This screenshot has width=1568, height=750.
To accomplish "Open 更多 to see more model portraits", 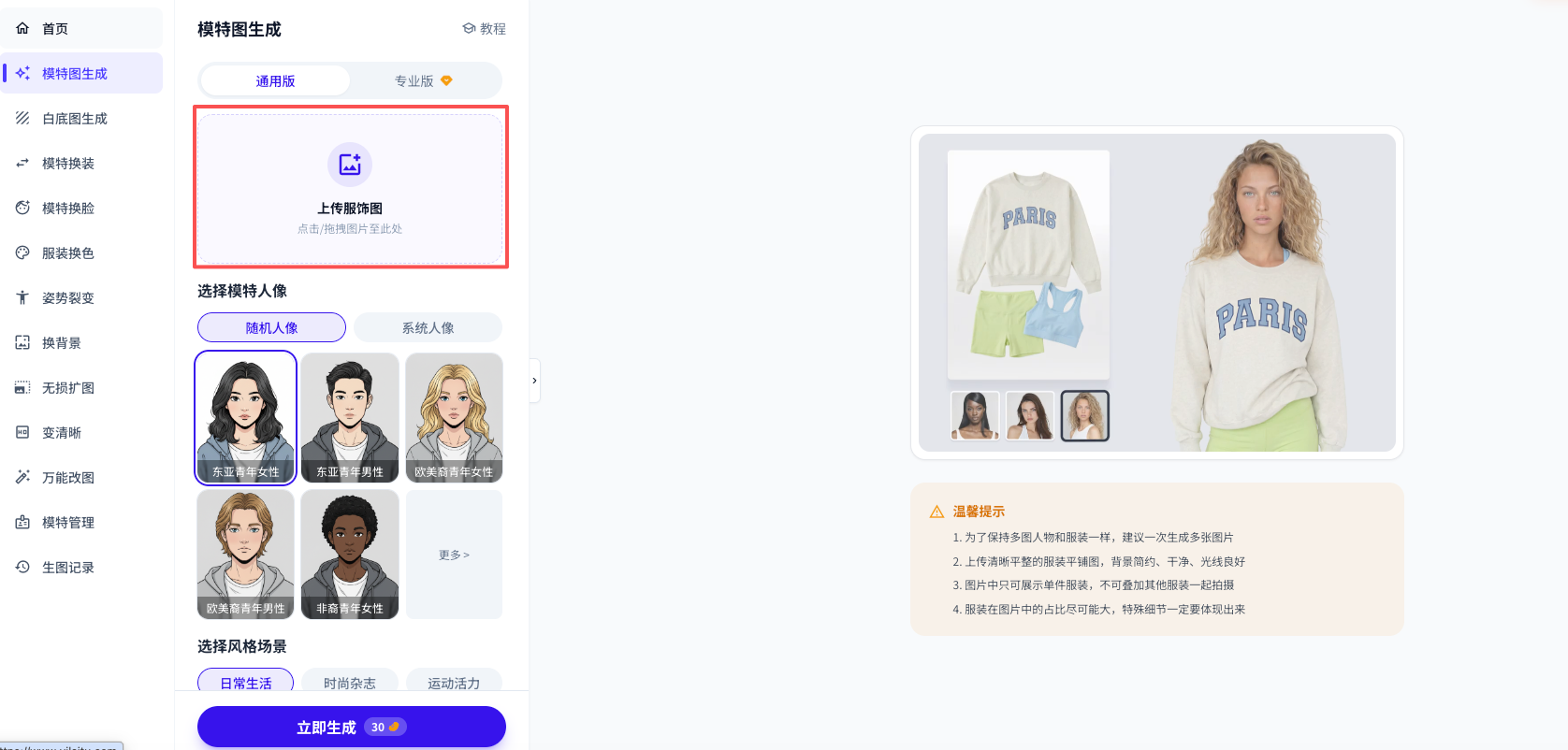I will click(454, 555).
